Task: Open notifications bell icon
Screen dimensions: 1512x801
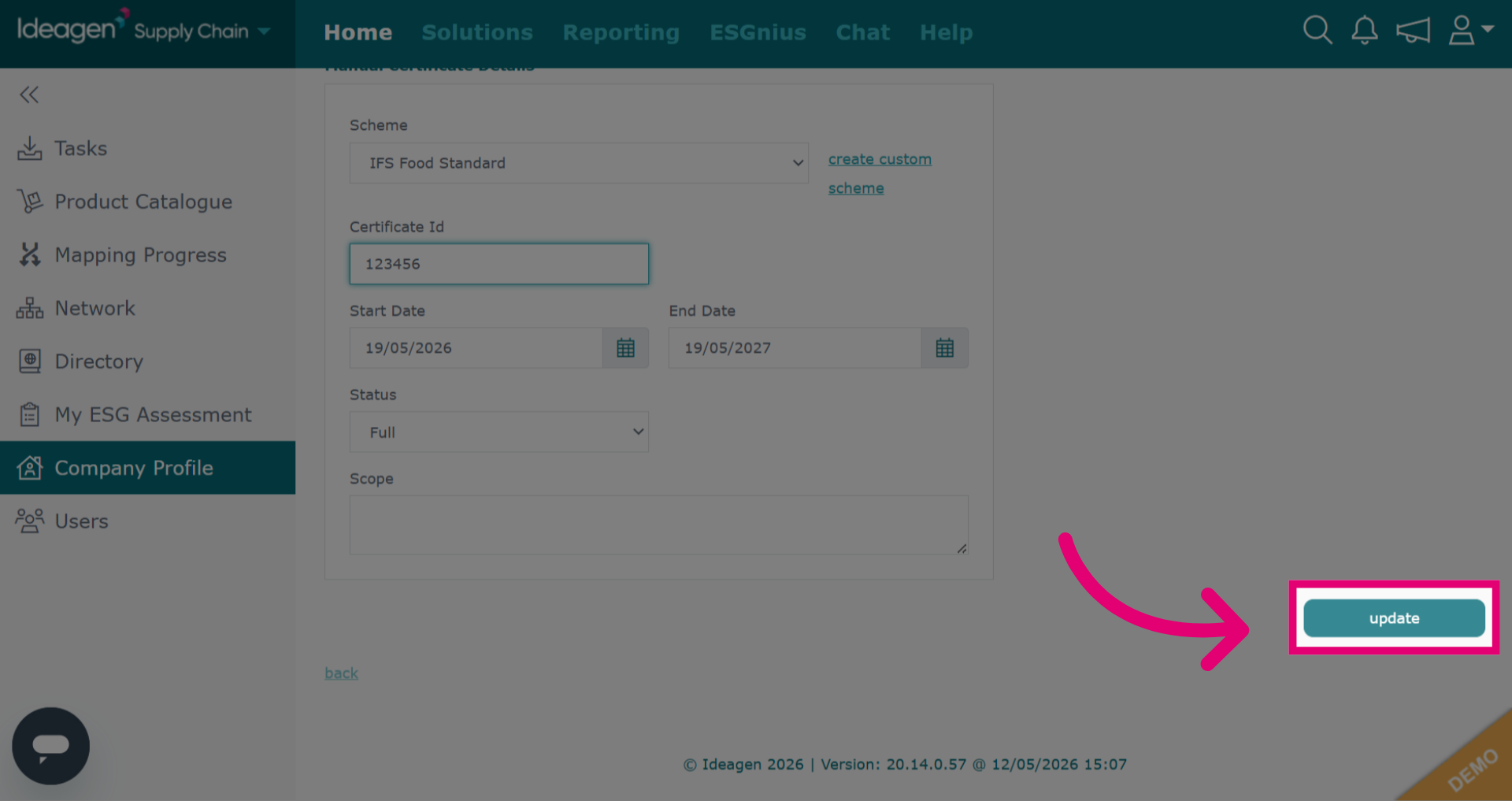Action: coord(1365,31)
